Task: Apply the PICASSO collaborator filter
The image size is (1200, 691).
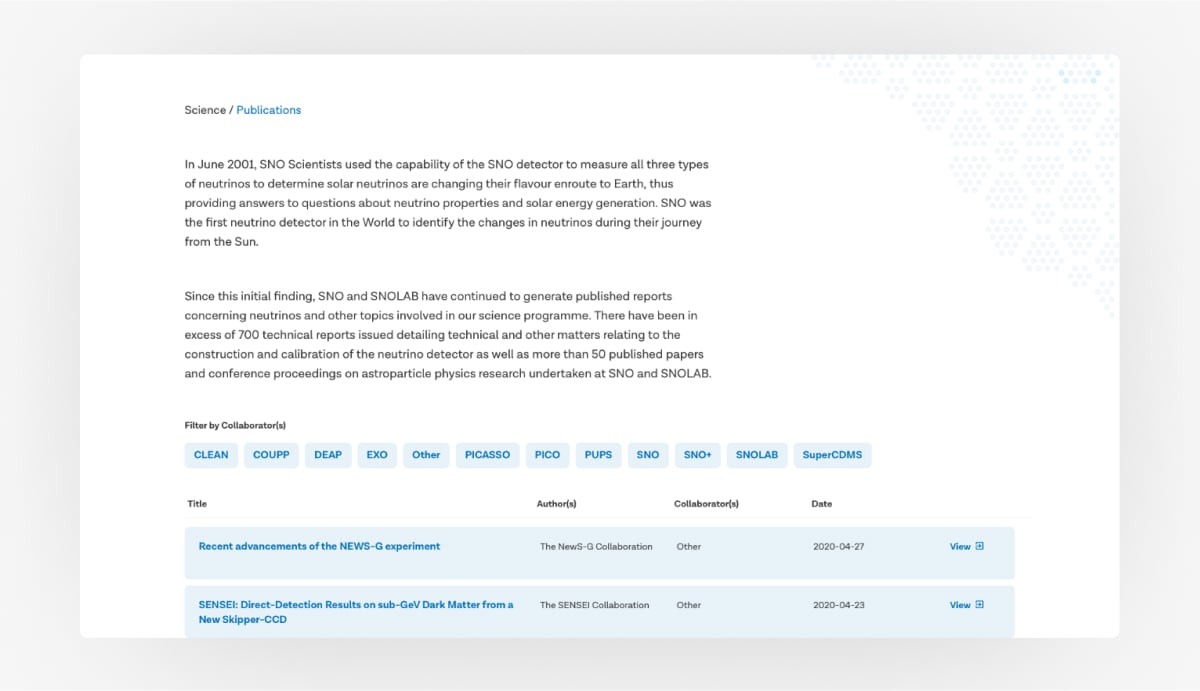Action: [488, 455]
